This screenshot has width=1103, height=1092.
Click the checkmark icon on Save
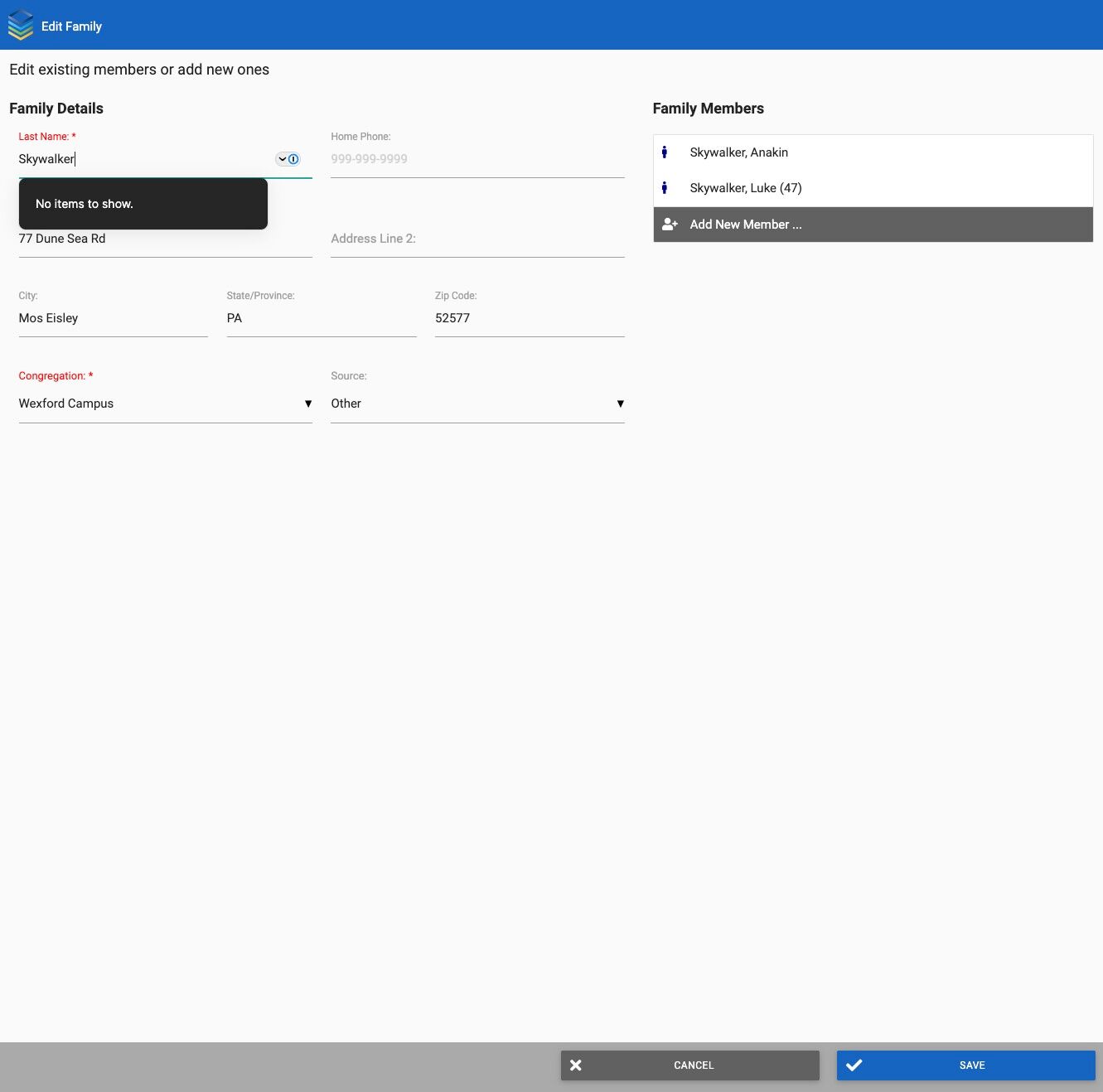pos(854,1065)
